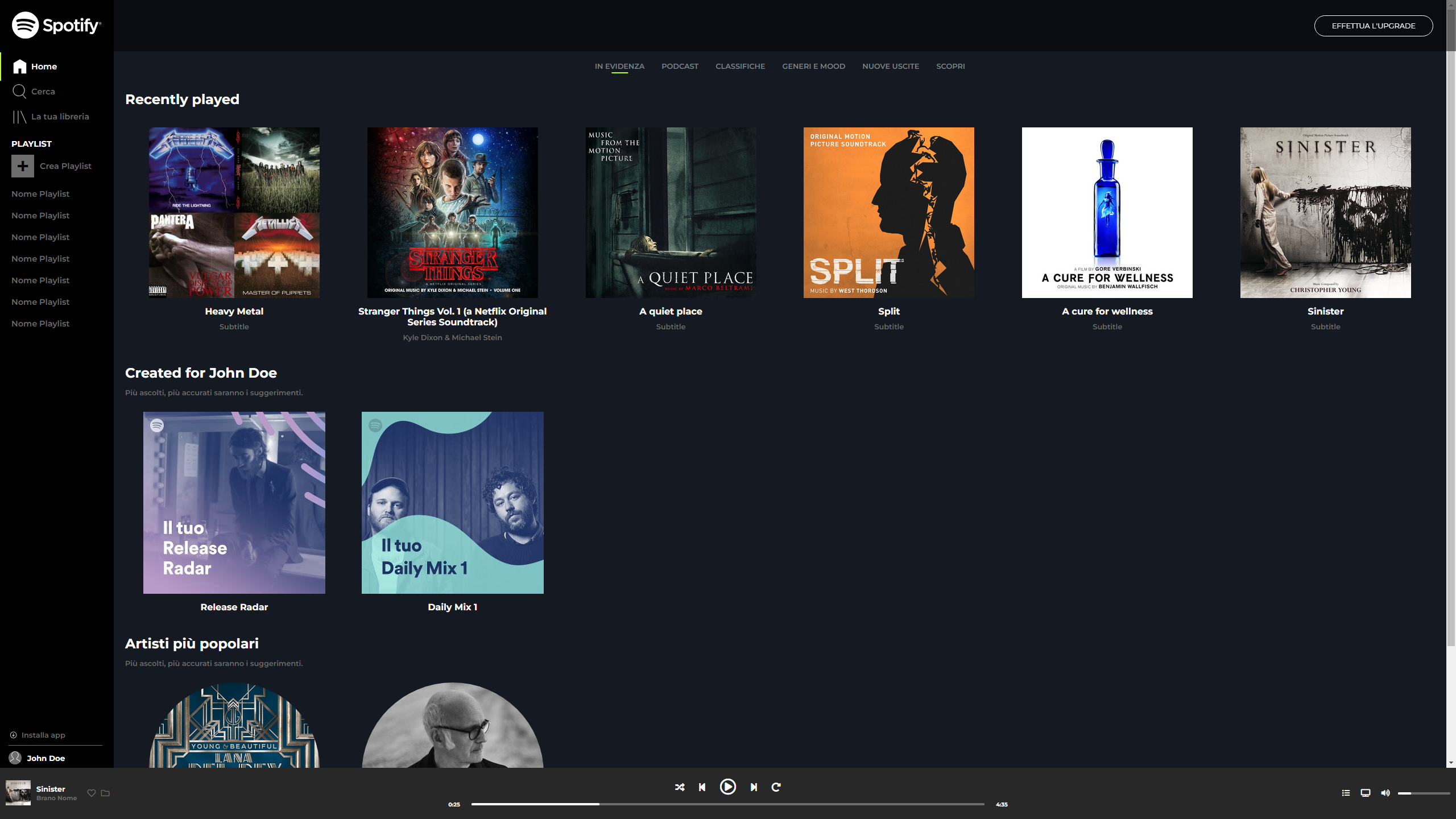This screenshot has height=819, width=1456.
Task: Open the Heavy Metal playlist cover
Action: click(234, 213)
